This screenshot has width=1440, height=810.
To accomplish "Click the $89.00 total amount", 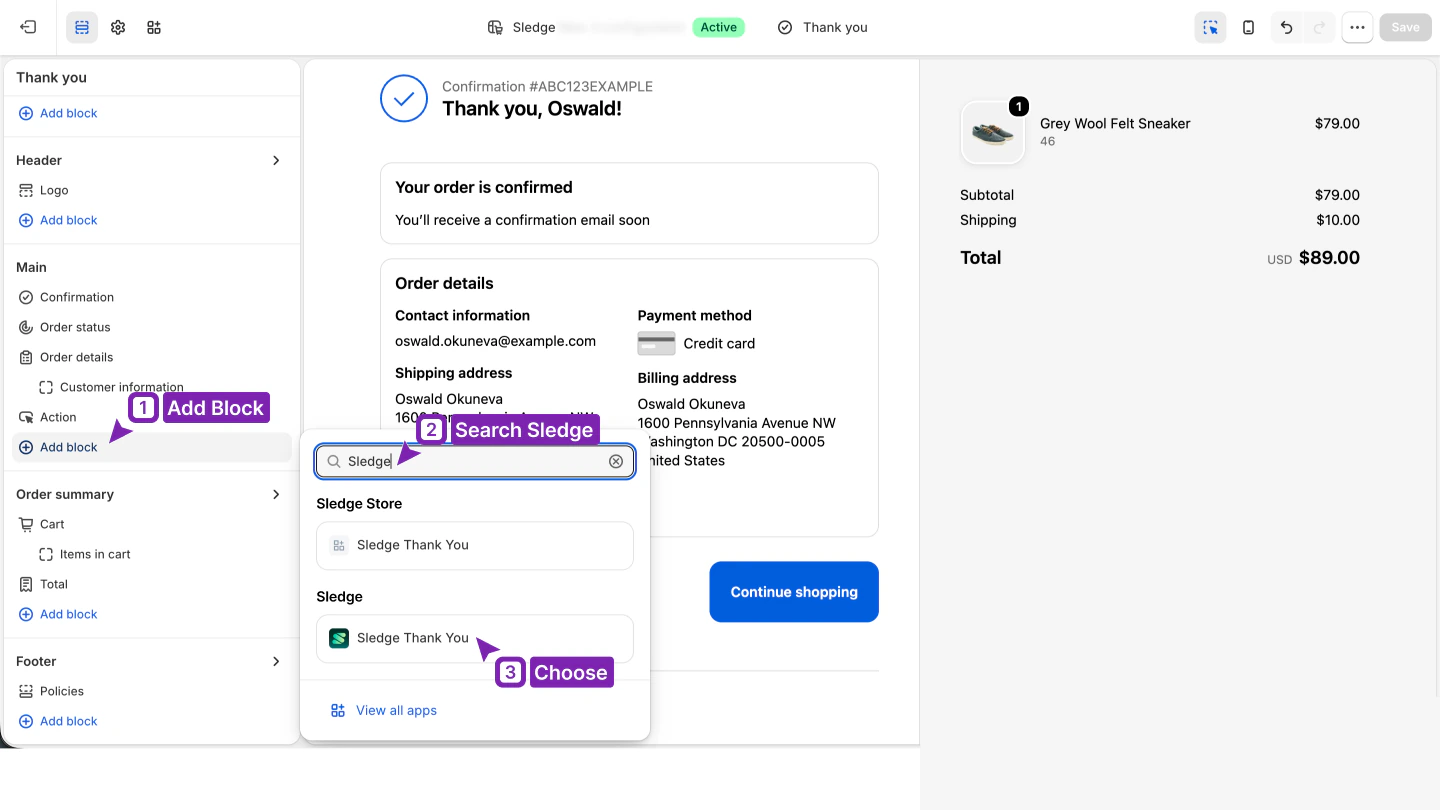I will [x=1329, y=258].
